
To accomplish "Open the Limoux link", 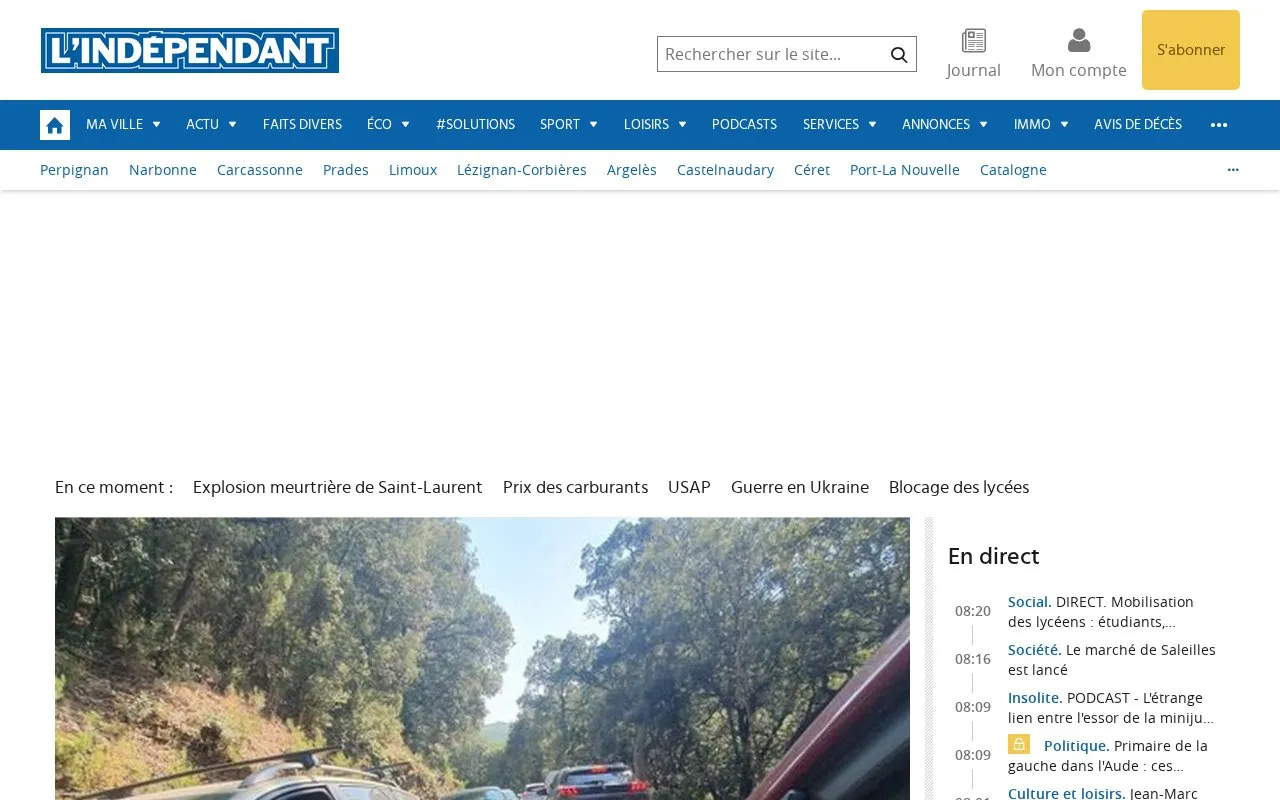I will click(413, 170).
